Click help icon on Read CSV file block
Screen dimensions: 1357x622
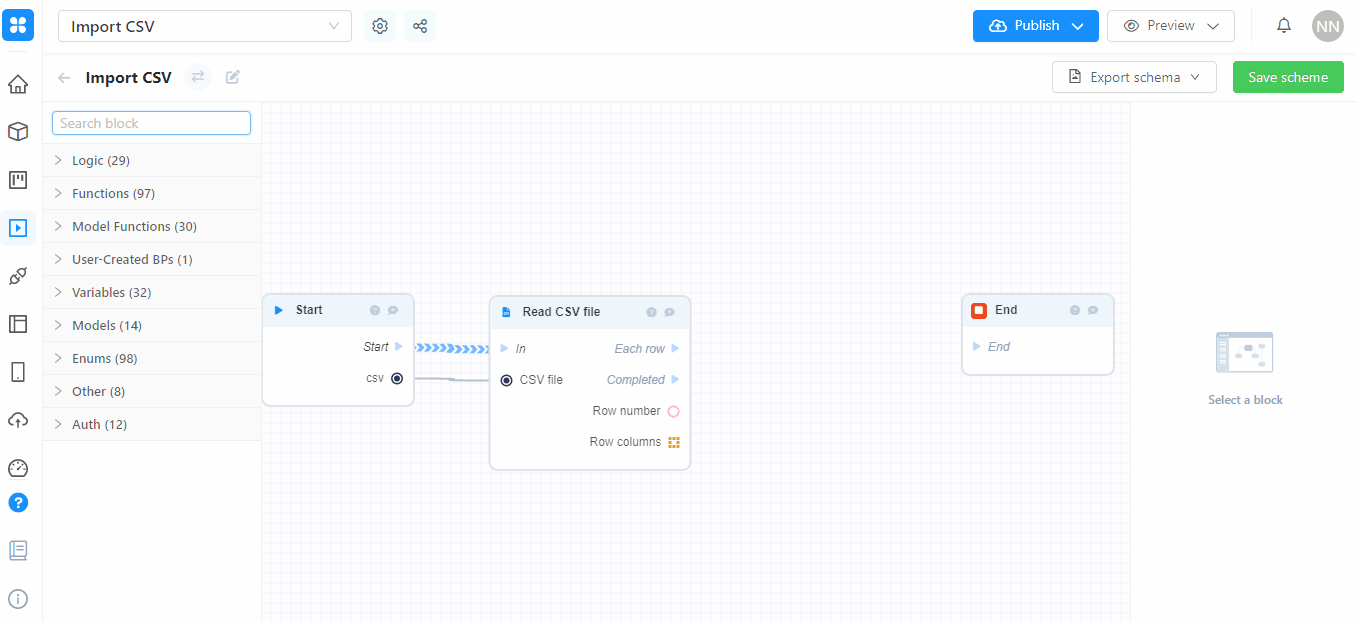pyautogui.click(x=651, y=312)
